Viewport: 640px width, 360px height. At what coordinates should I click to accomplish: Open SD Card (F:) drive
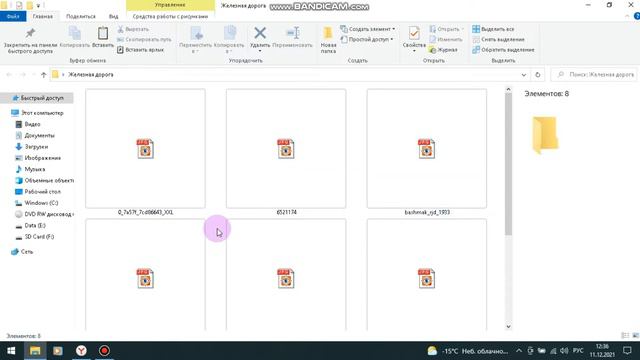coord(34,237)
